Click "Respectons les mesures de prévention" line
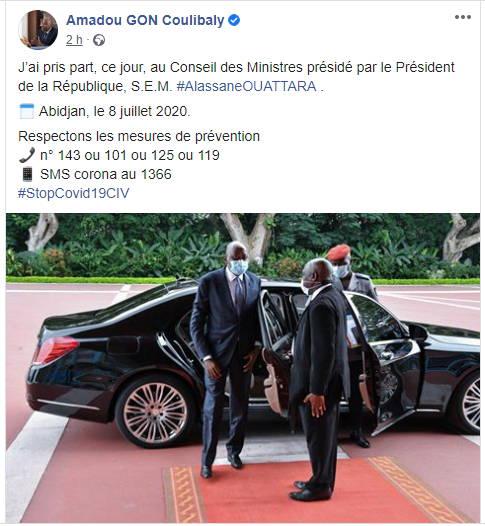 139,136
